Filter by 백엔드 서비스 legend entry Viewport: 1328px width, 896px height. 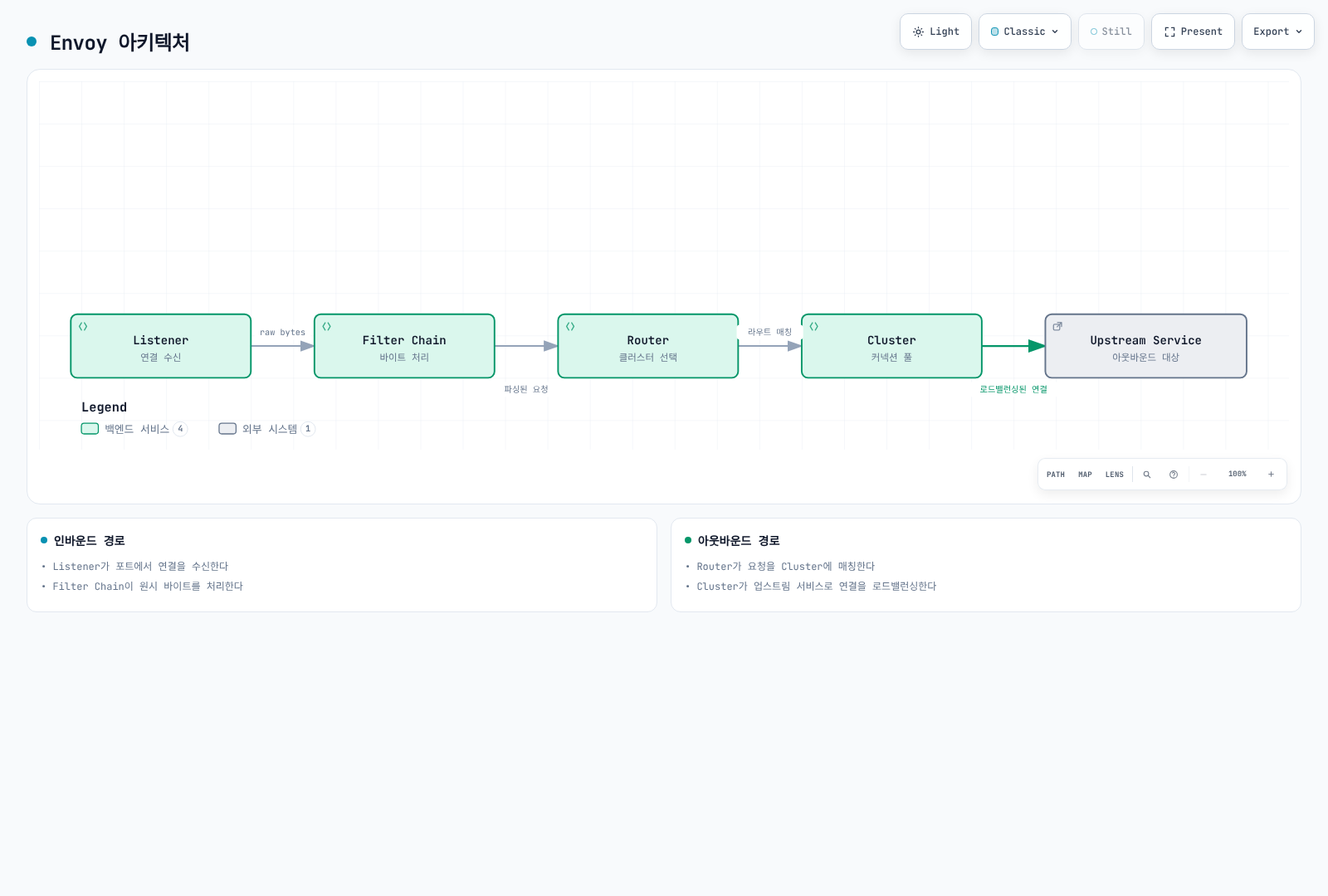(134, 429)
